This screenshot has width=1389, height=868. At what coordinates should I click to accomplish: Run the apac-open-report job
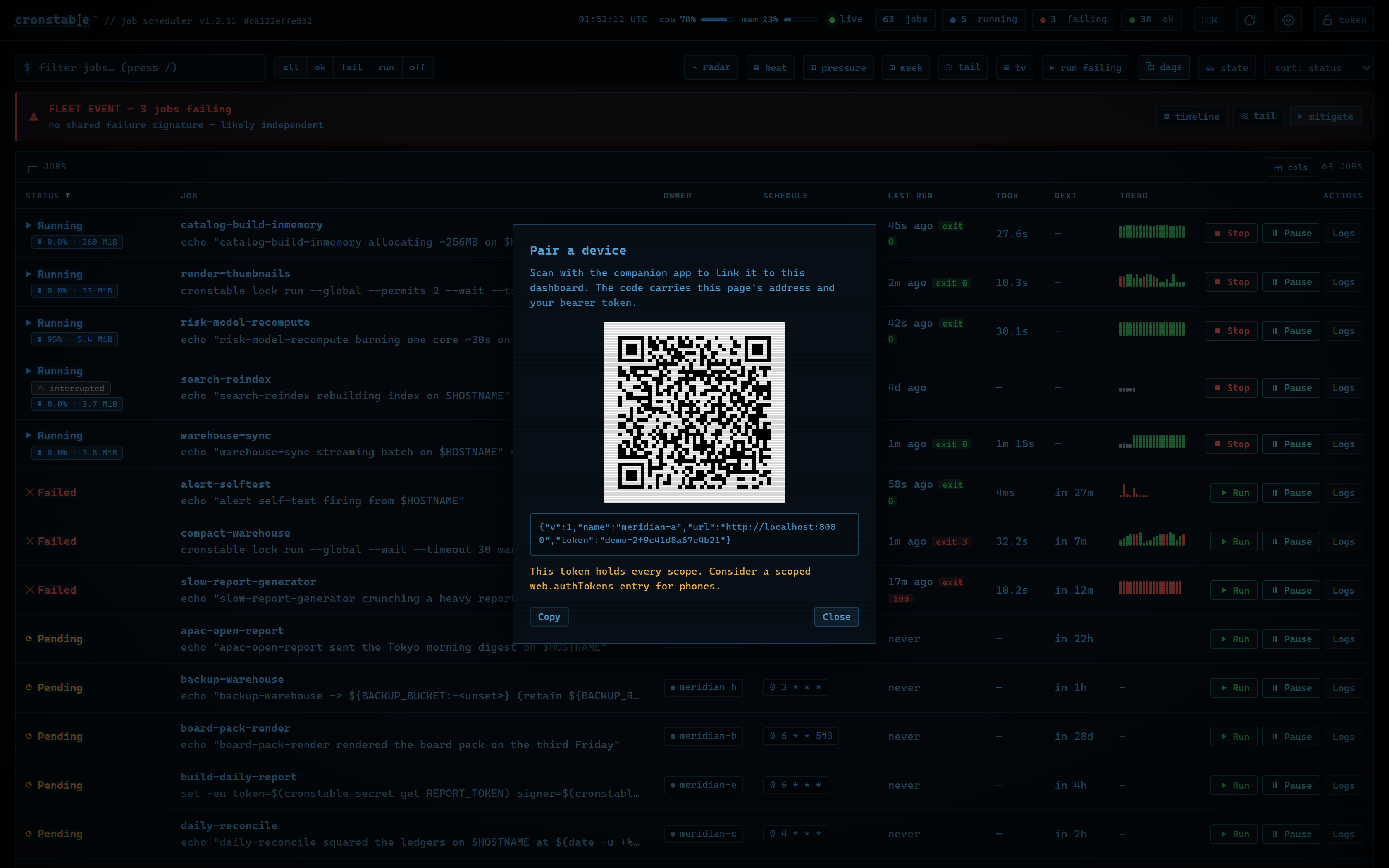point(1234,639)
